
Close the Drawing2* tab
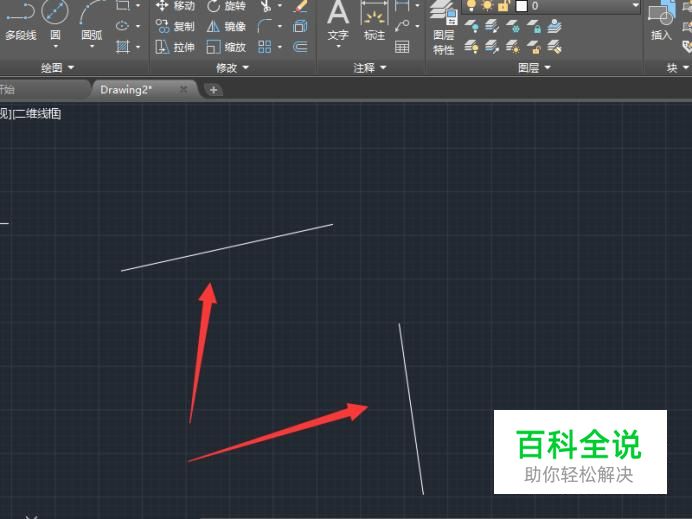tap(184, 90)
